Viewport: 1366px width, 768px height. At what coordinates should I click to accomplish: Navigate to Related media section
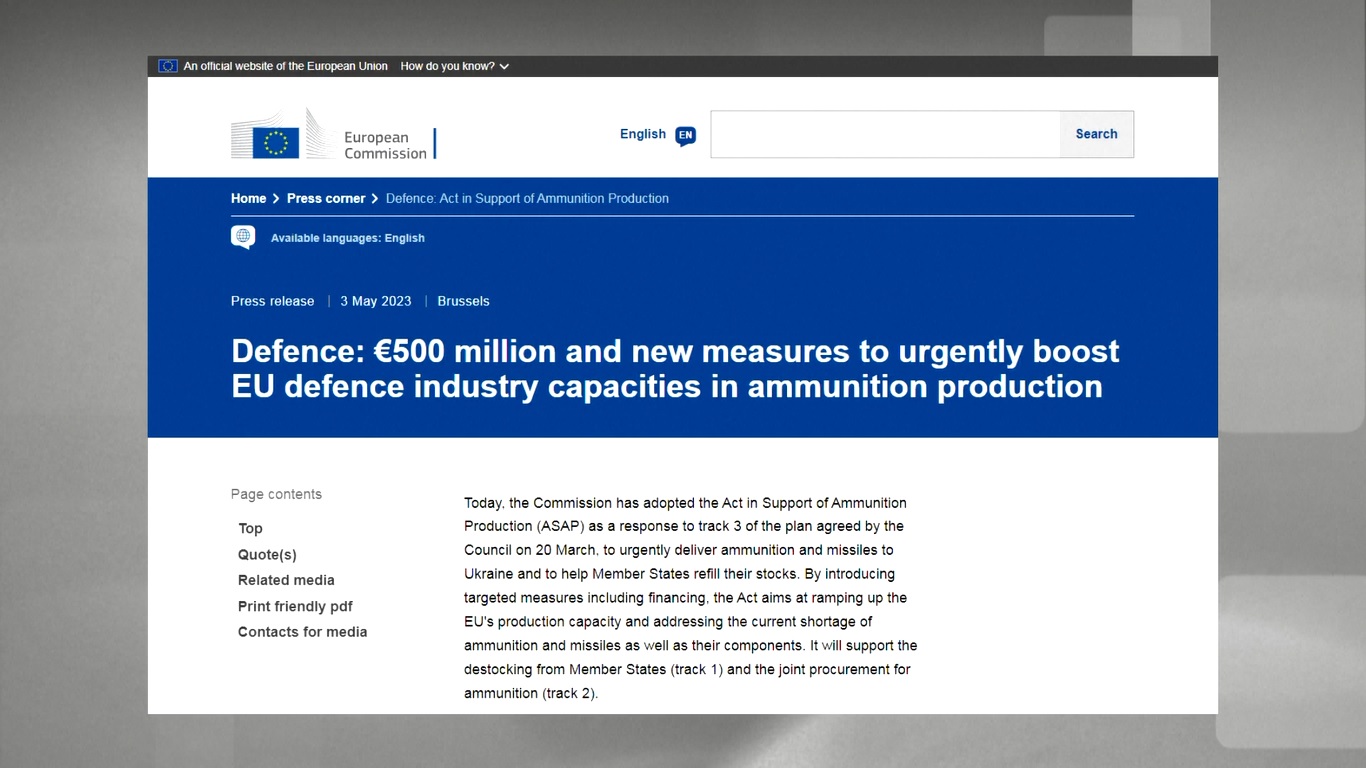pos(286,580)
